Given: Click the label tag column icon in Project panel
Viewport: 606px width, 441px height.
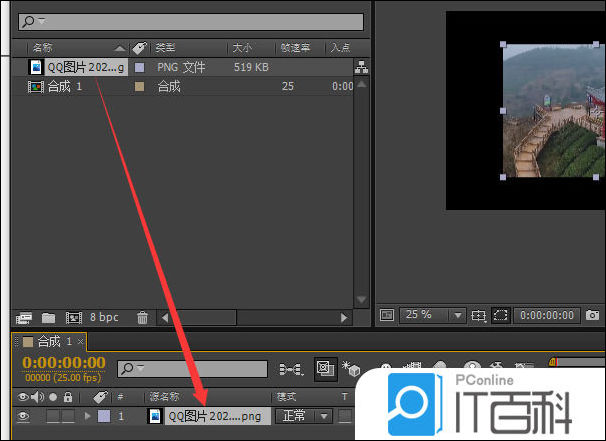Looking at the screenshot, I should click(x=139, y=48).
